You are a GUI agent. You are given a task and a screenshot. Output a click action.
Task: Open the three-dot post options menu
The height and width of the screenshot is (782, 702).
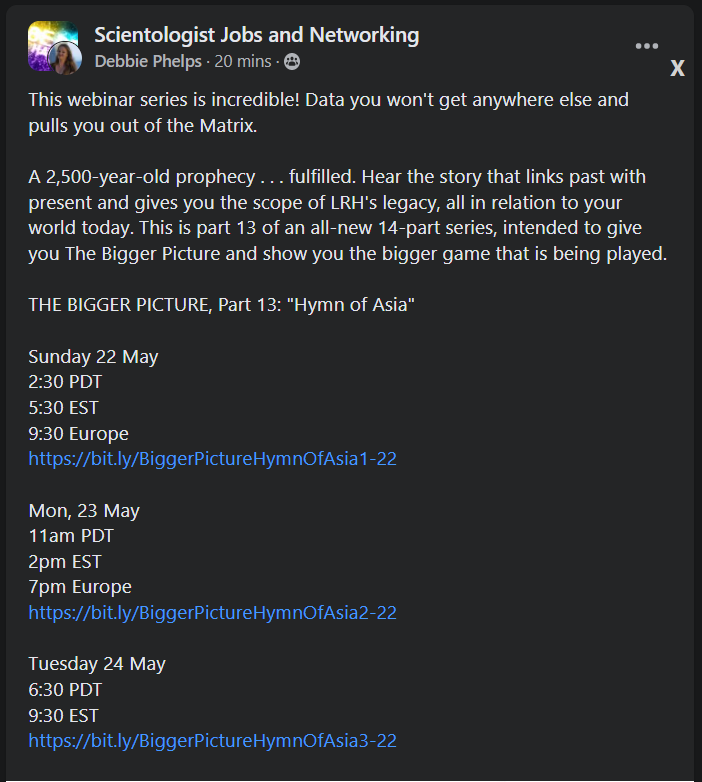click(647, 46)
